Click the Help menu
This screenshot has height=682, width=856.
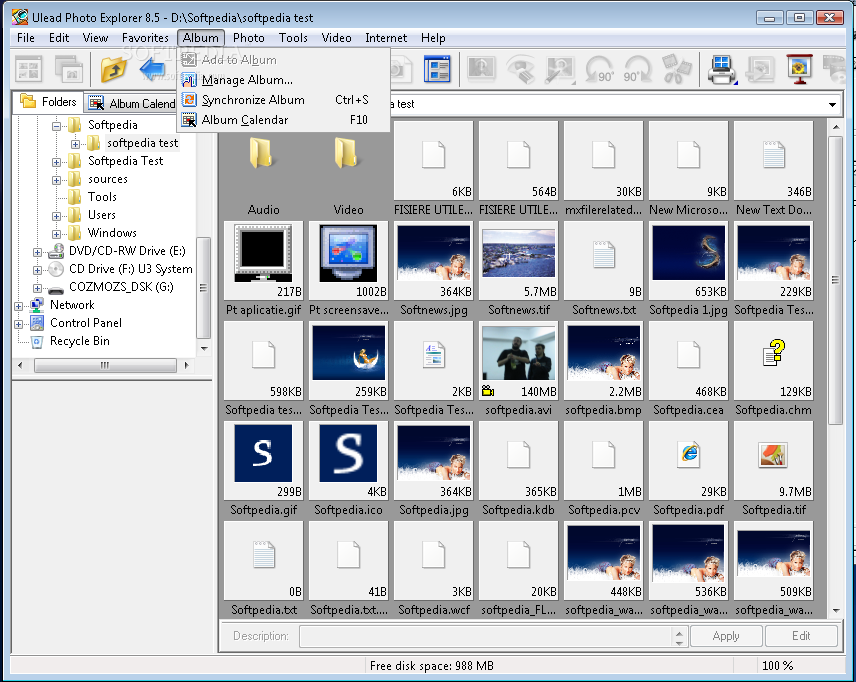tap(433, 38)
